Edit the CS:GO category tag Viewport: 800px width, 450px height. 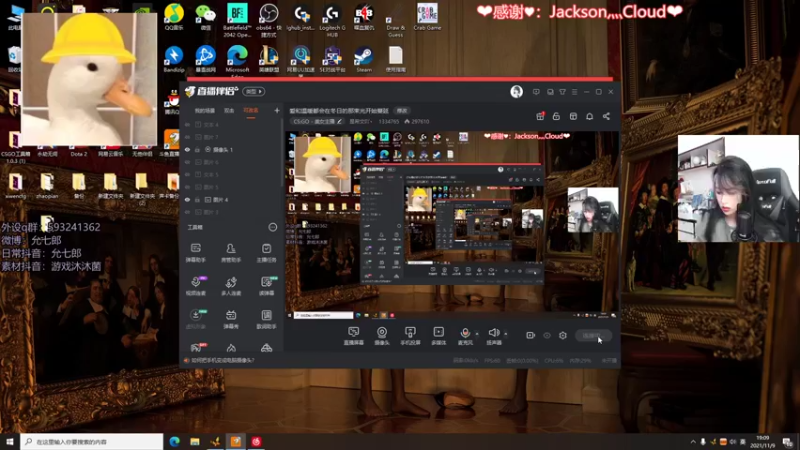point(317,121)
